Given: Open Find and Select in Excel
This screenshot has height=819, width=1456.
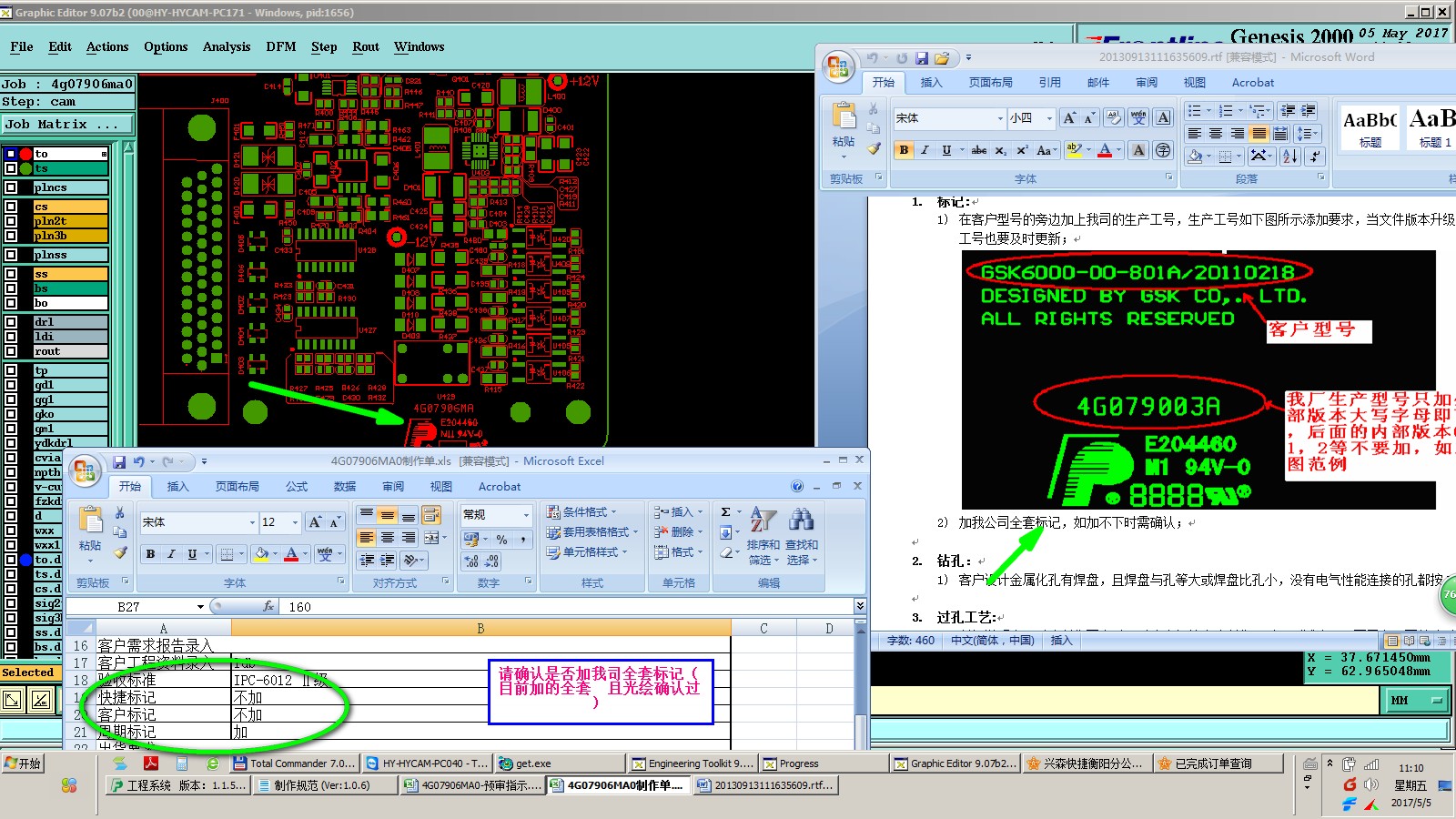Looking at the screenshot, I should pyautogui.click(x=802, y=537).
